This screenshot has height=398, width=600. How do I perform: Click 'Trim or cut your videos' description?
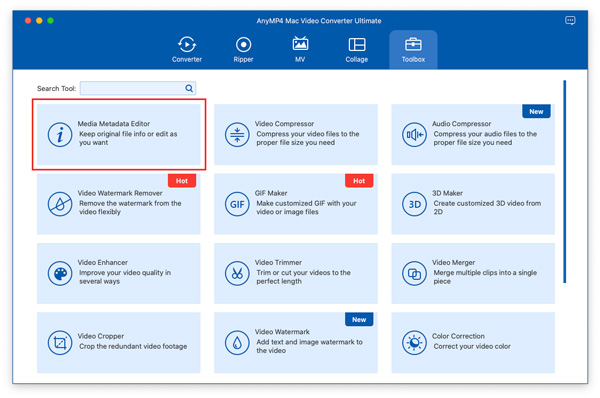pyautogui.click(x=303, y=277)
